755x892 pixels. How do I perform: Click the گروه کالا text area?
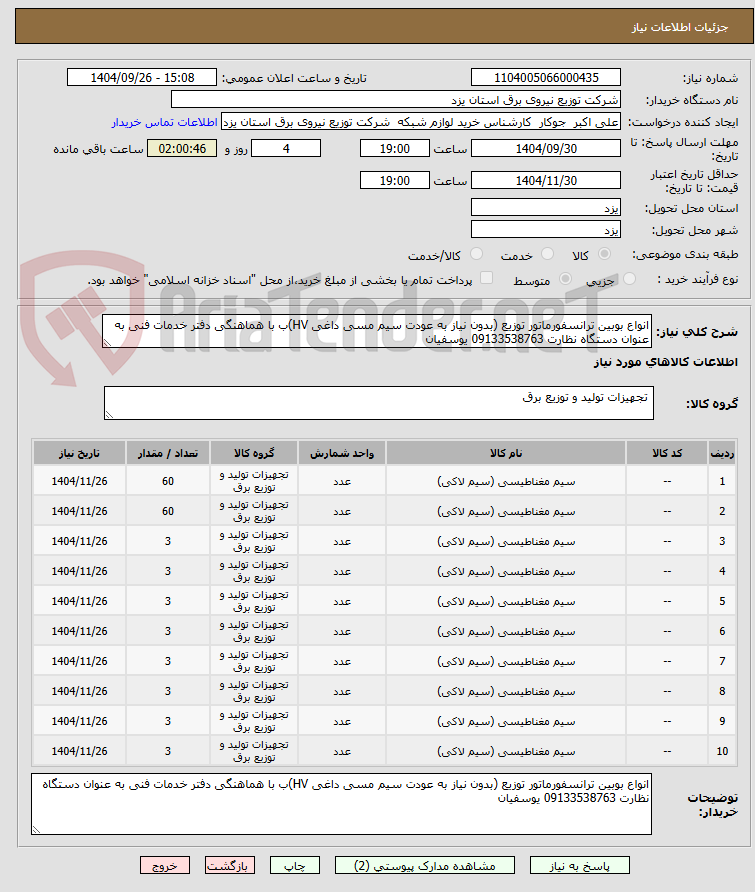coord(379,403)
